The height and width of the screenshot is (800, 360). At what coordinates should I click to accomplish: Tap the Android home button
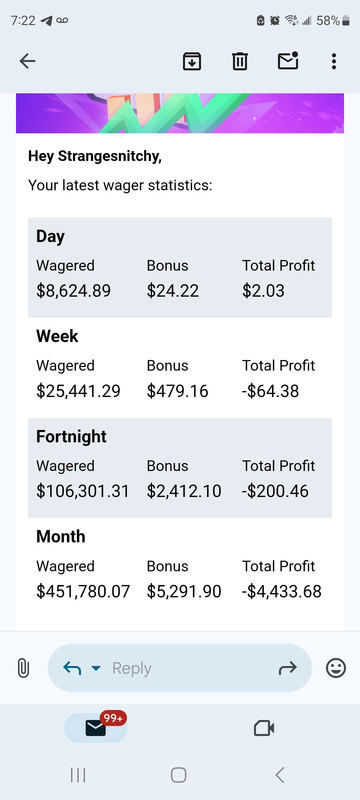point(178,776)
